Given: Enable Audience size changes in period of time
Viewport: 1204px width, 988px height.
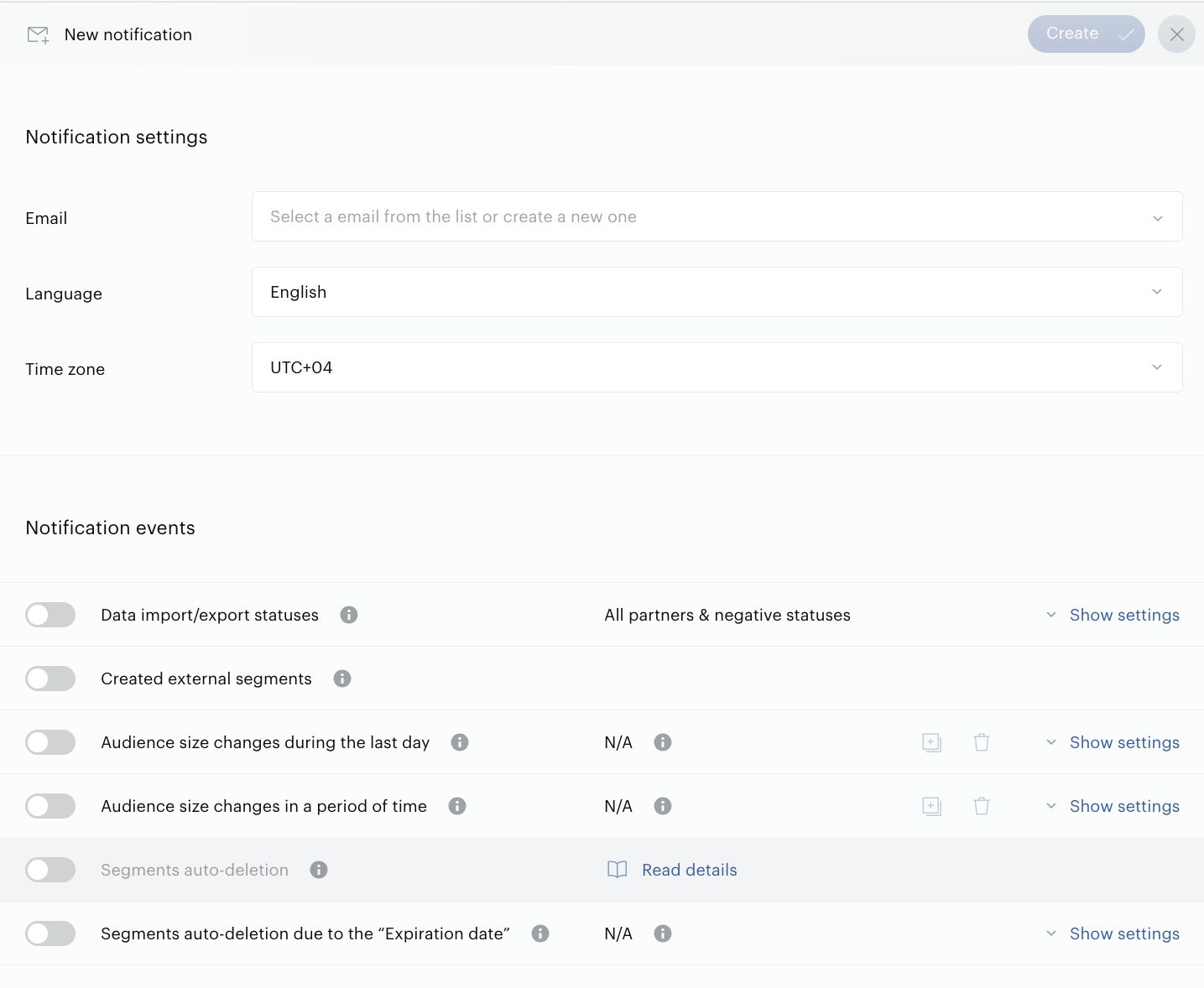Looking at the screenshot, I should click(x=50, y=806).
